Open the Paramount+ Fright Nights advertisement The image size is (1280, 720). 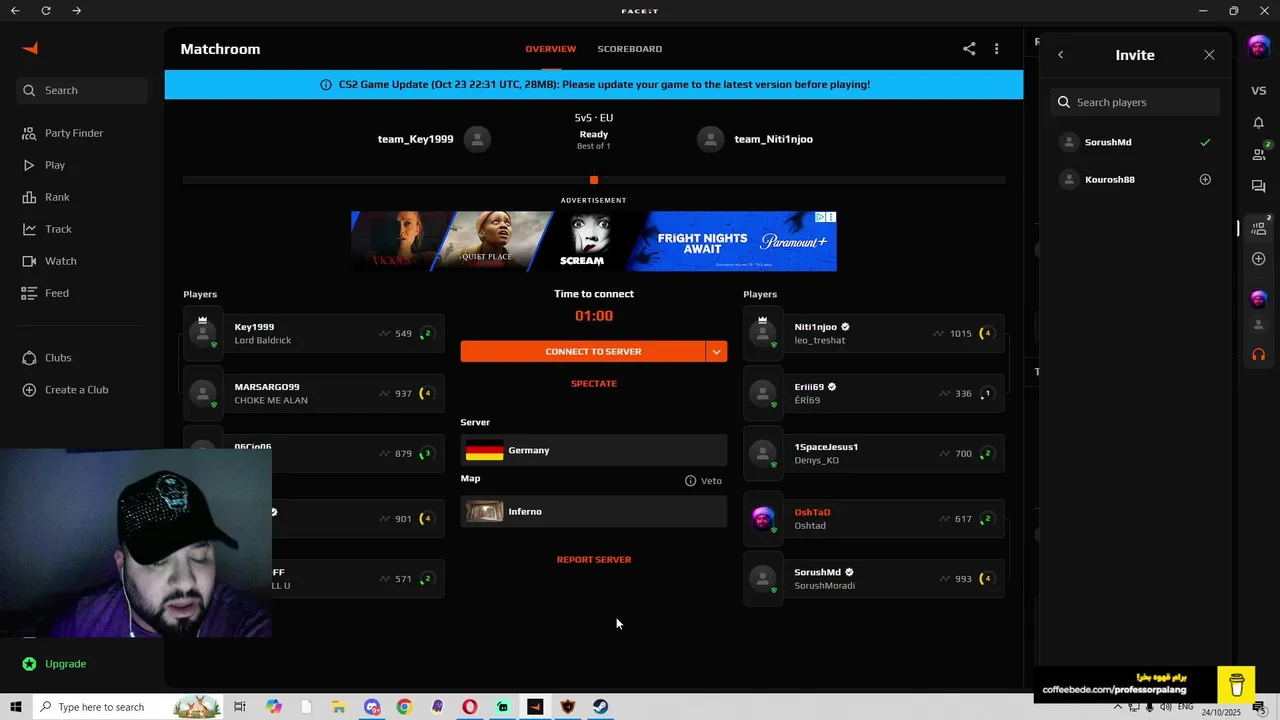tap(594, 241)
